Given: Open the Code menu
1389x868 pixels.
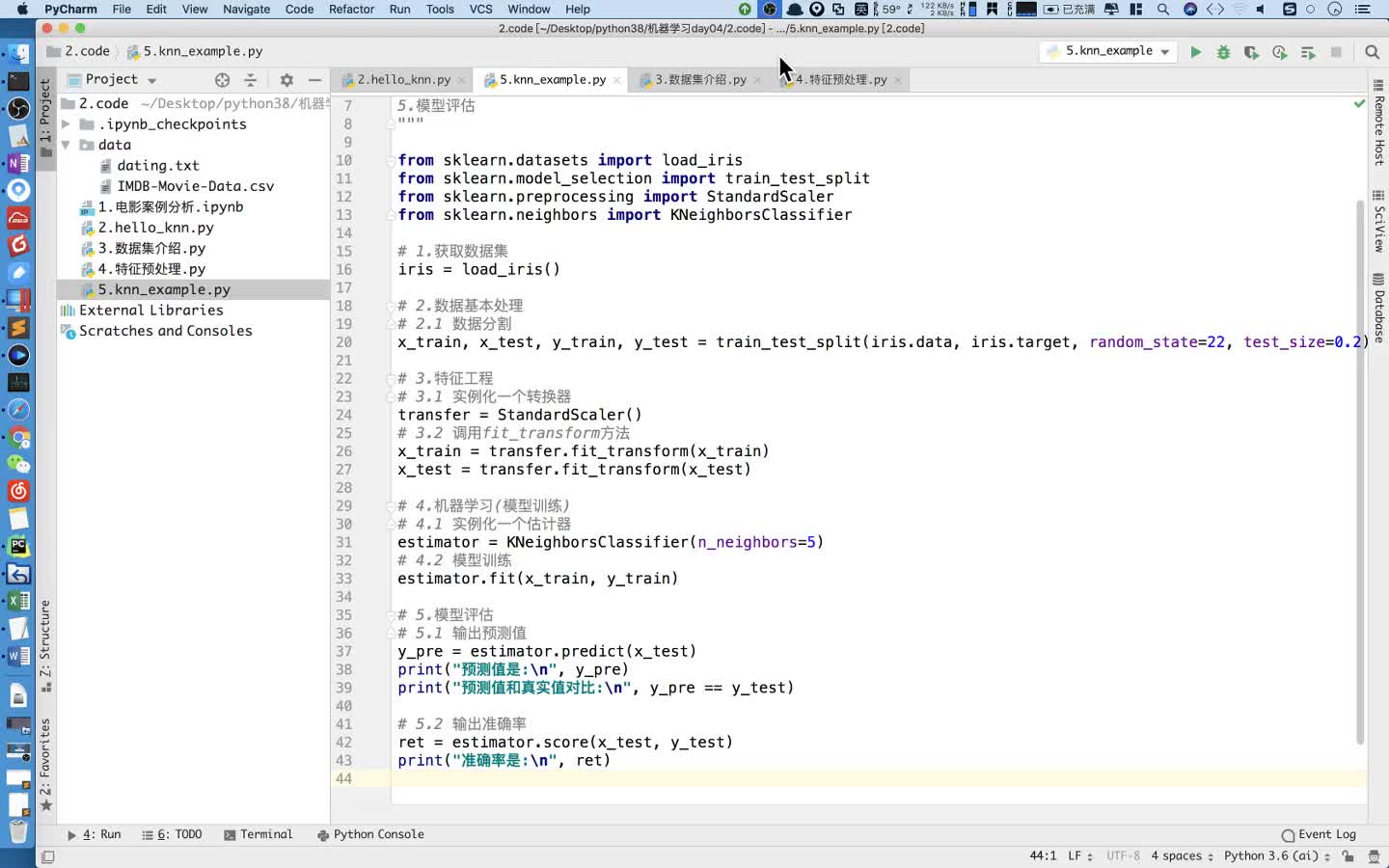Looking at the screenshot, I should coord(299,9).
